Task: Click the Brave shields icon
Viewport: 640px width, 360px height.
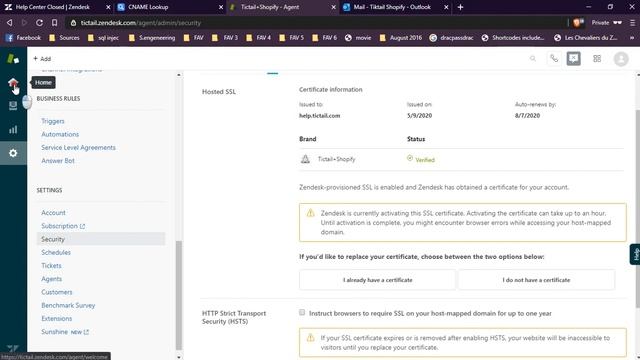Action: (x=578, y=23)
